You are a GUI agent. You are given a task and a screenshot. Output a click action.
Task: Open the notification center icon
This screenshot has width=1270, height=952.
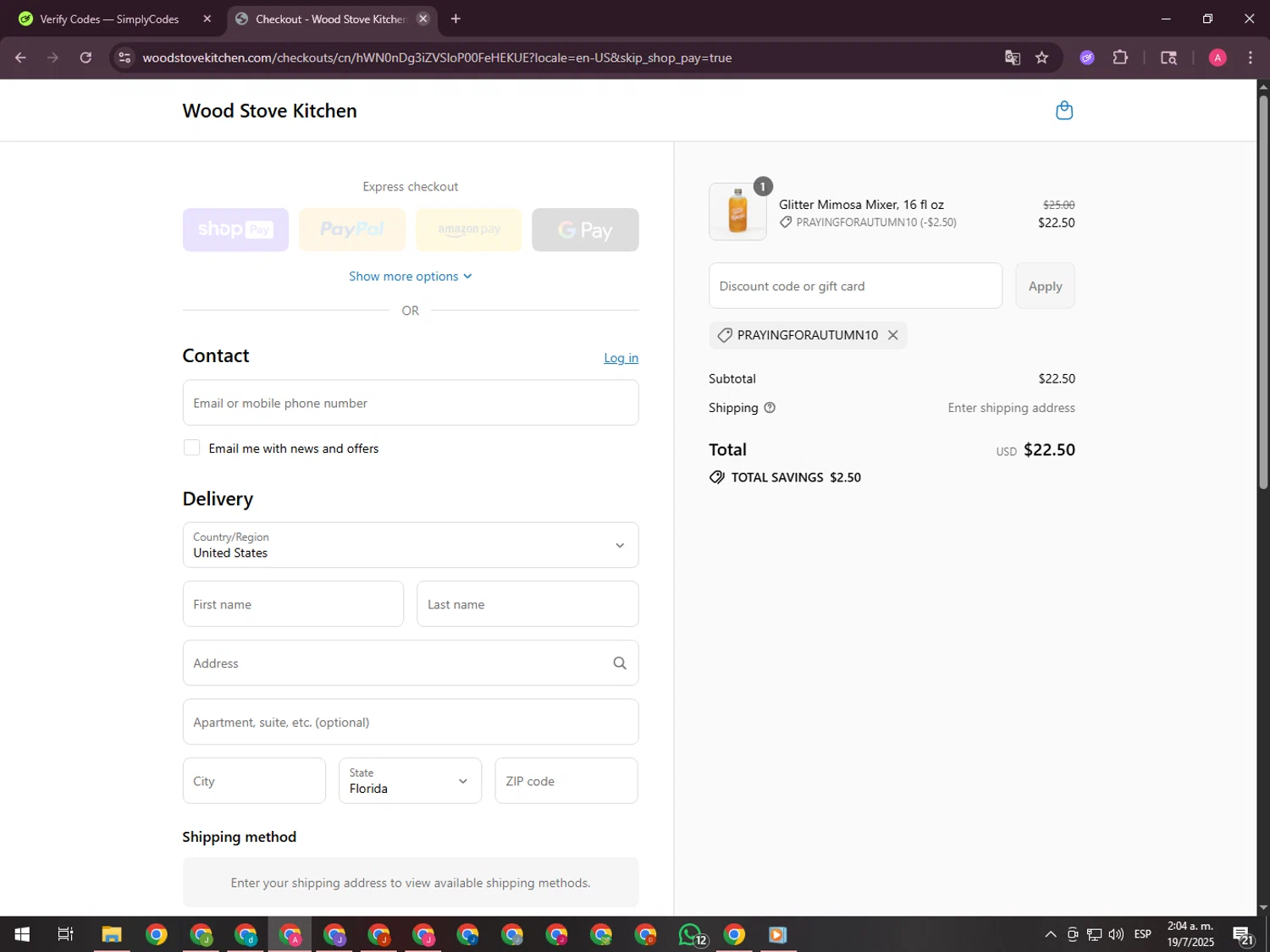click(1243, 935)
